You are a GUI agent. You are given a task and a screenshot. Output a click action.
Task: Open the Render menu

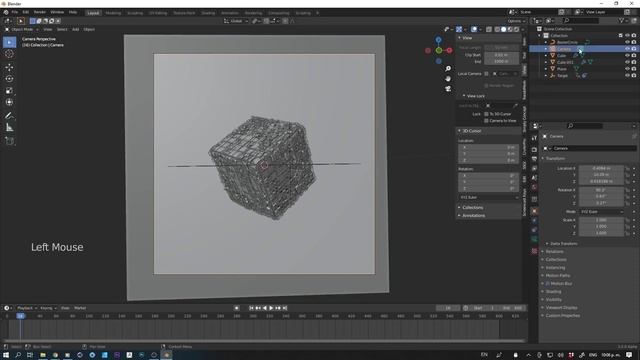point(40,13)
